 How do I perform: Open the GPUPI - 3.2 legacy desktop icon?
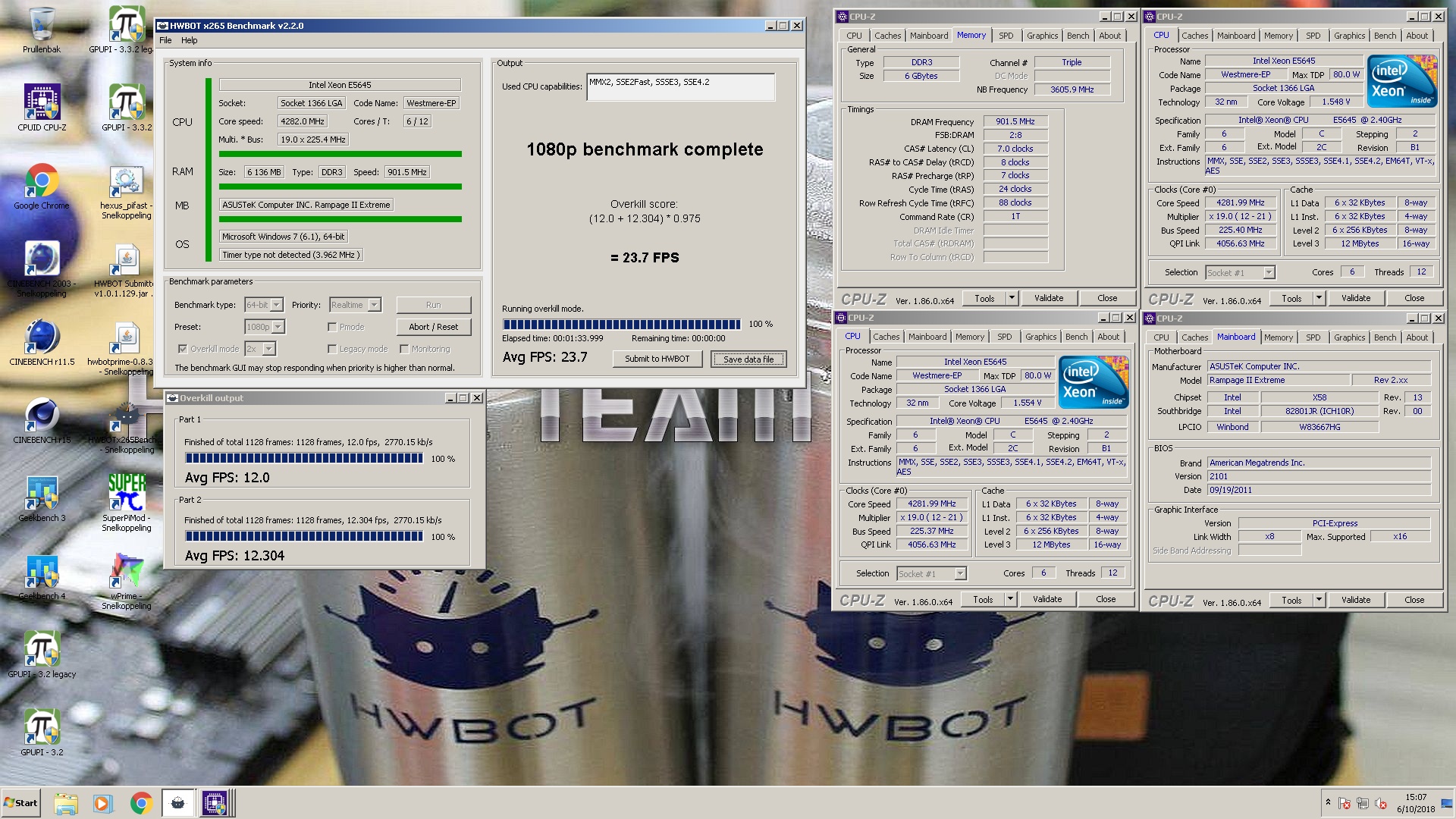42,655
